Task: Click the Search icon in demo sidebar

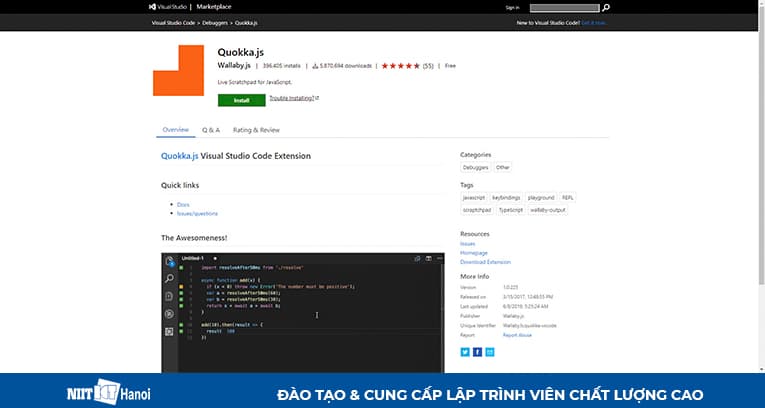Action: (169, 278)
